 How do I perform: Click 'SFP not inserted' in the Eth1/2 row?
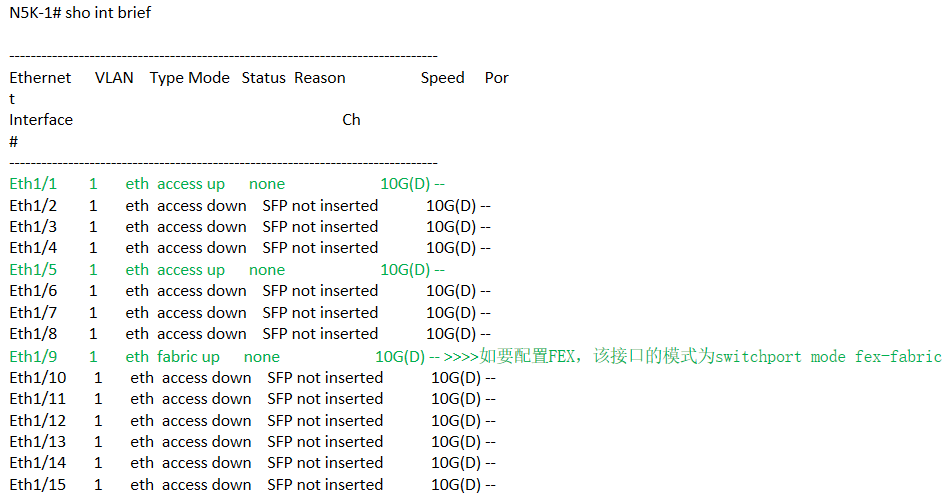coord(320,206)
